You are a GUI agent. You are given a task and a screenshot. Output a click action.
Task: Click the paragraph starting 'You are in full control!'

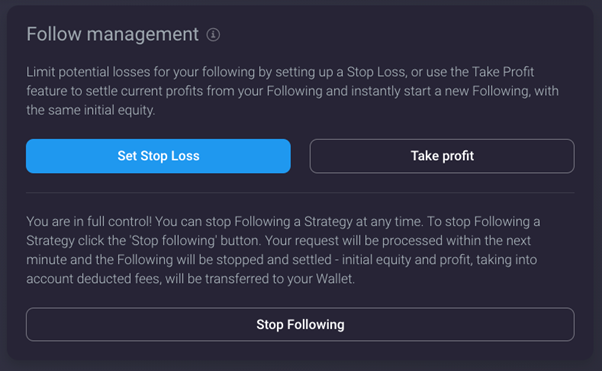(283, 250)
